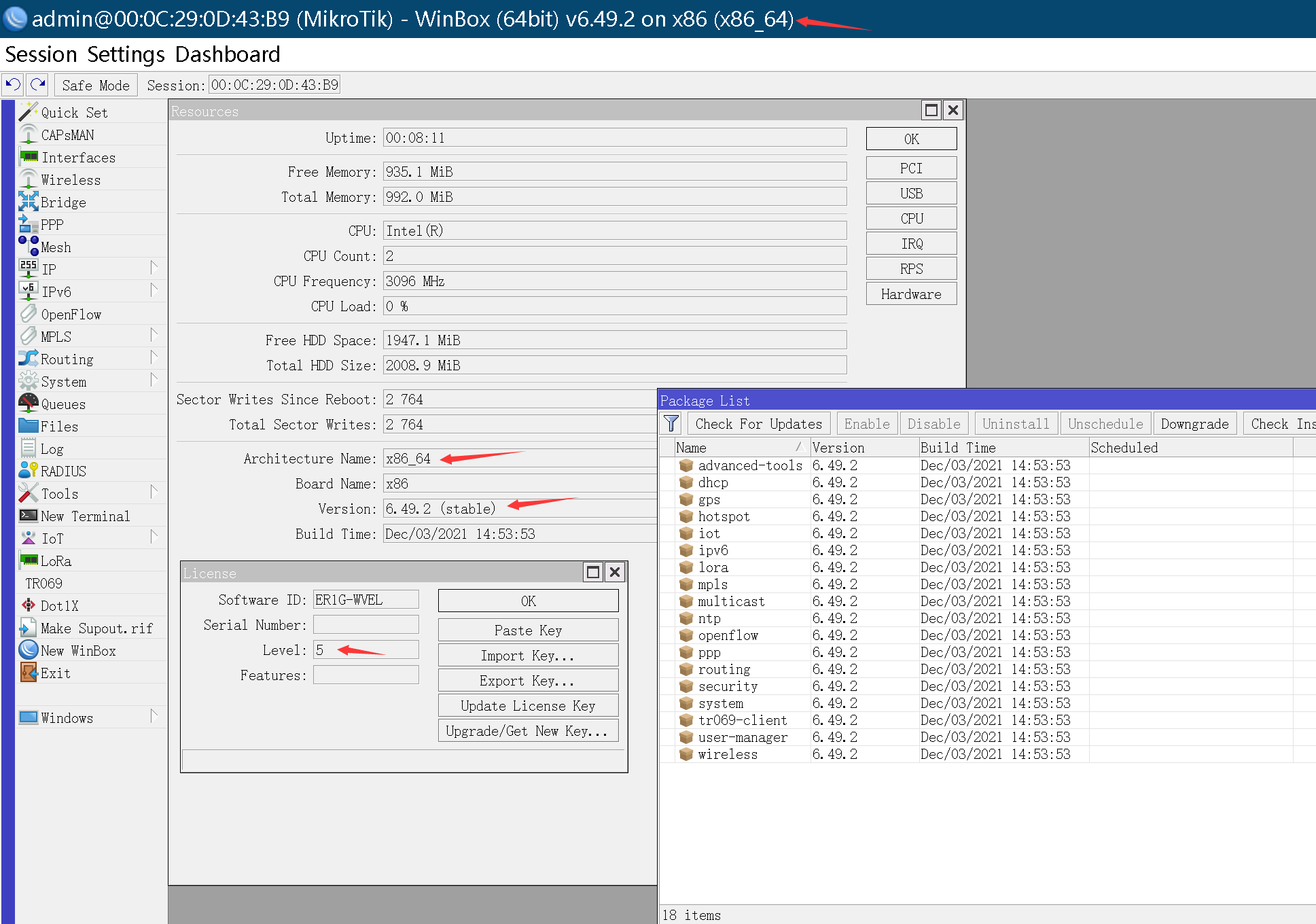Open the Dashboard menu

coord(228,54)
